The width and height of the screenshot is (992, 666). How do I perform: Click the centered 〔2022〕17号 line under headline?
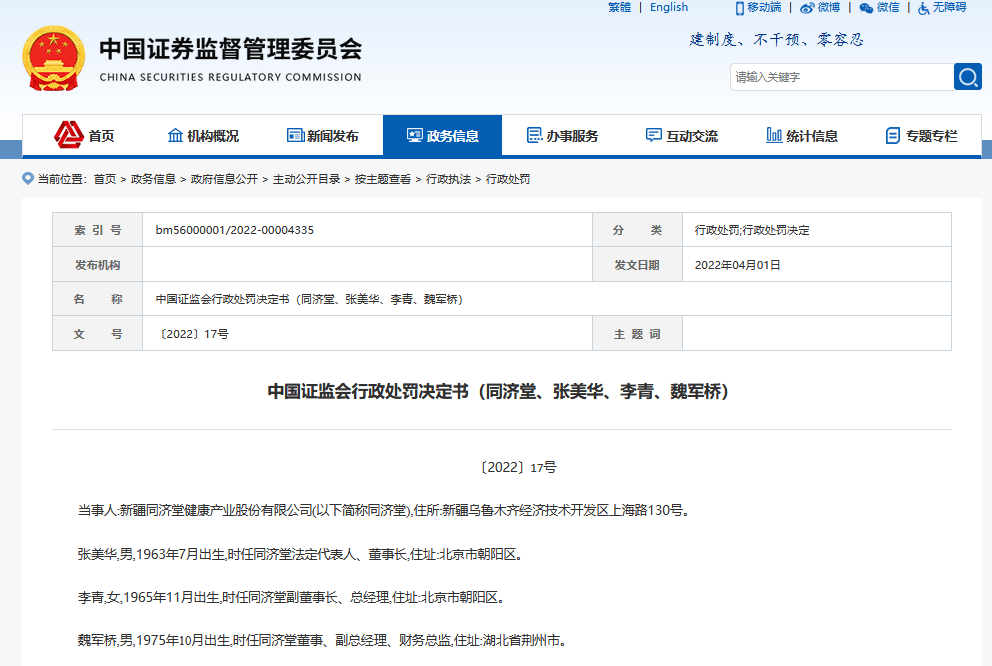click(x=518, y=467)
